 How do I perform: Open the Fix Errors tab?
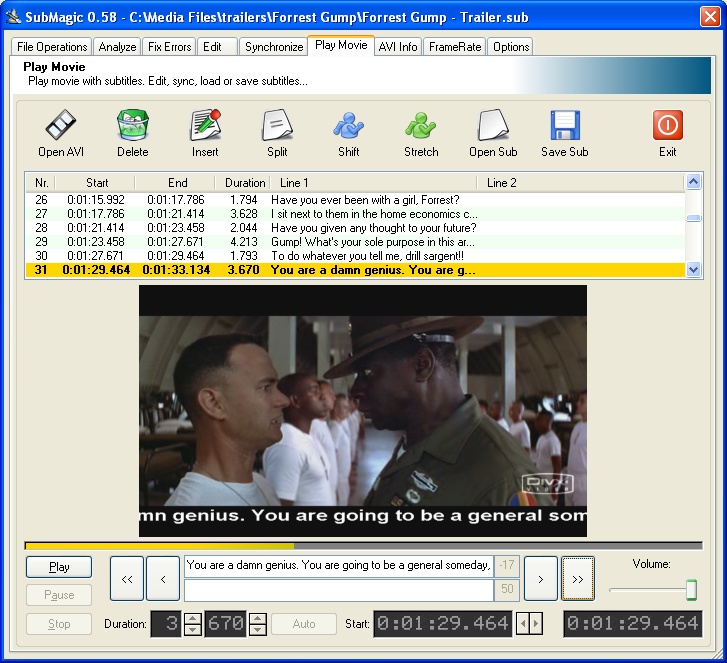pyautogui.click(x=169, y=47)
